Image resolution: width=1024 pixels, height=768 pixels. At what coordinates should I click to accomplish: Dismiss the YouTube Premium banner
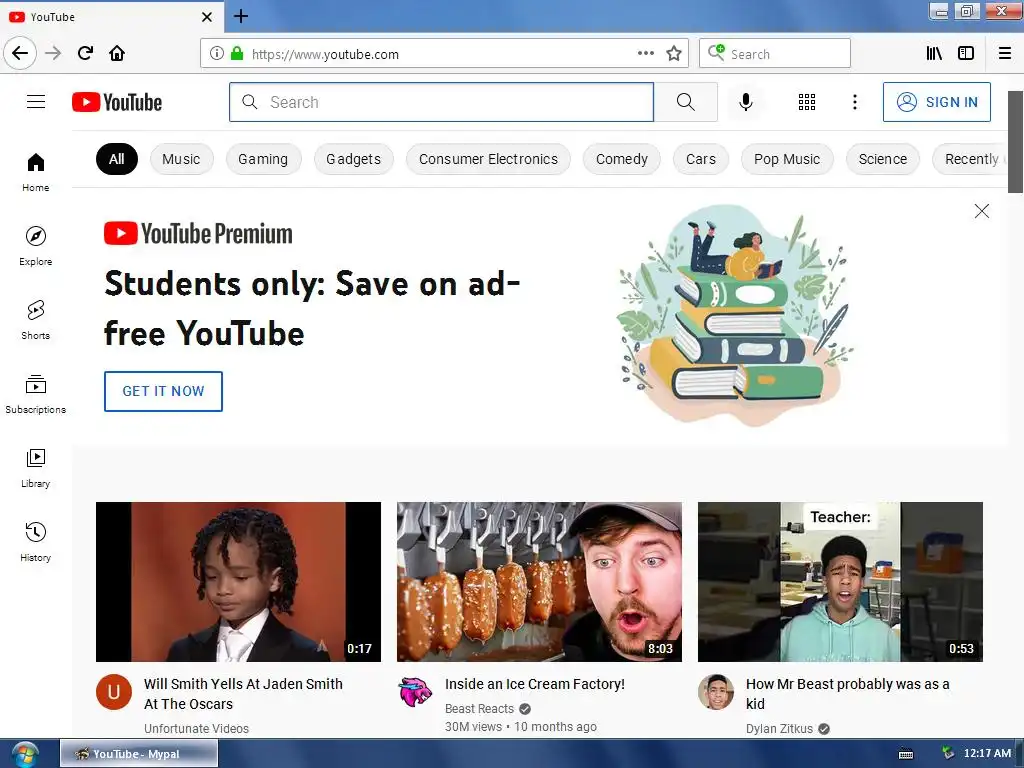tap(982, 211)
